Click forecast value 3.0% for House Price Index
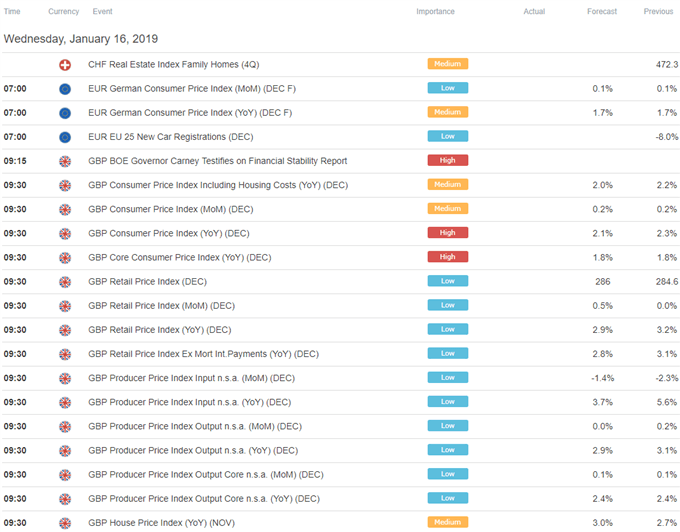Viewport: 680px width, 532px height. click(602, 523)
